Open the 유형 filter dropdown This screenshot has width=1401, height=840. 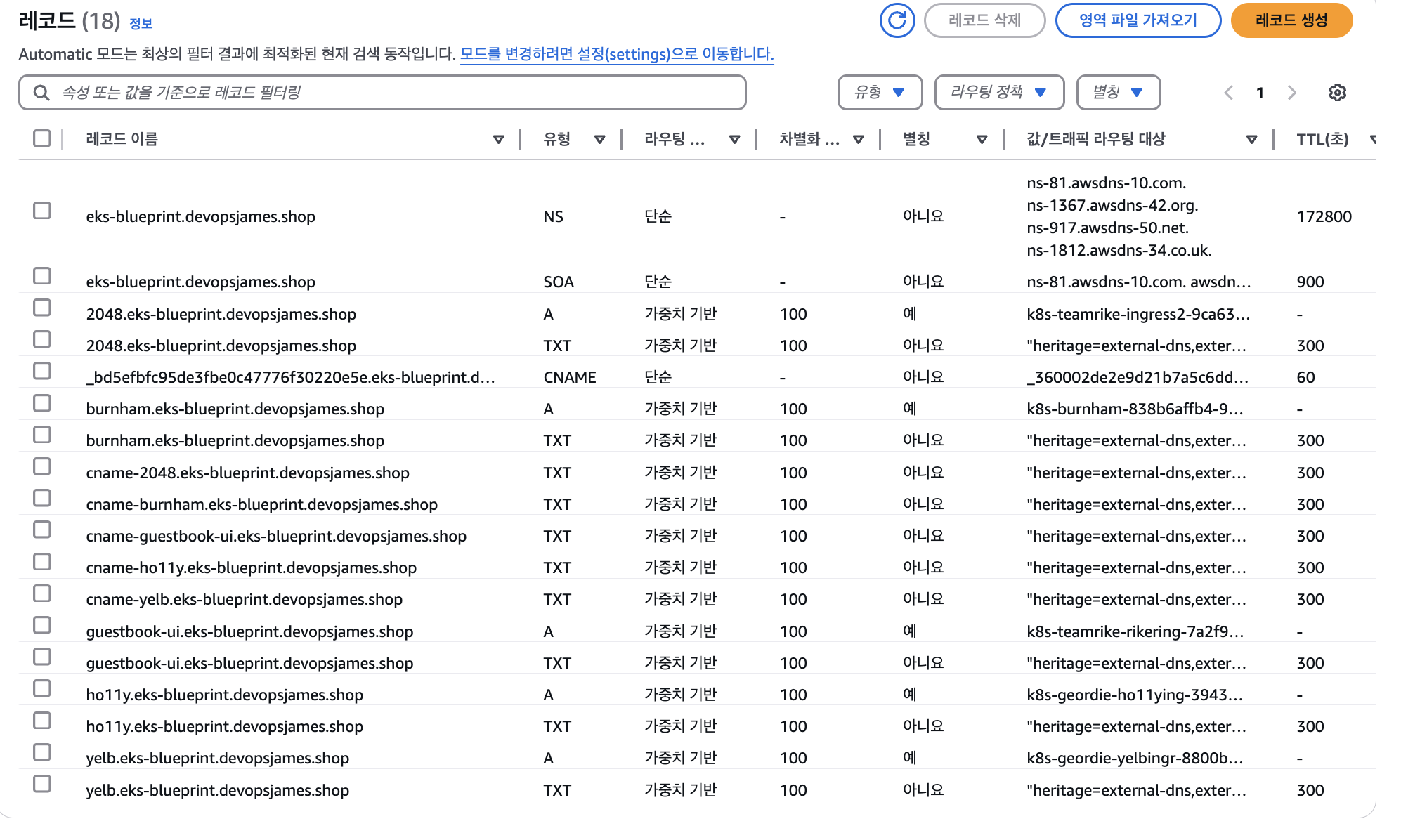pyautogui.click(x=880, y=93)
